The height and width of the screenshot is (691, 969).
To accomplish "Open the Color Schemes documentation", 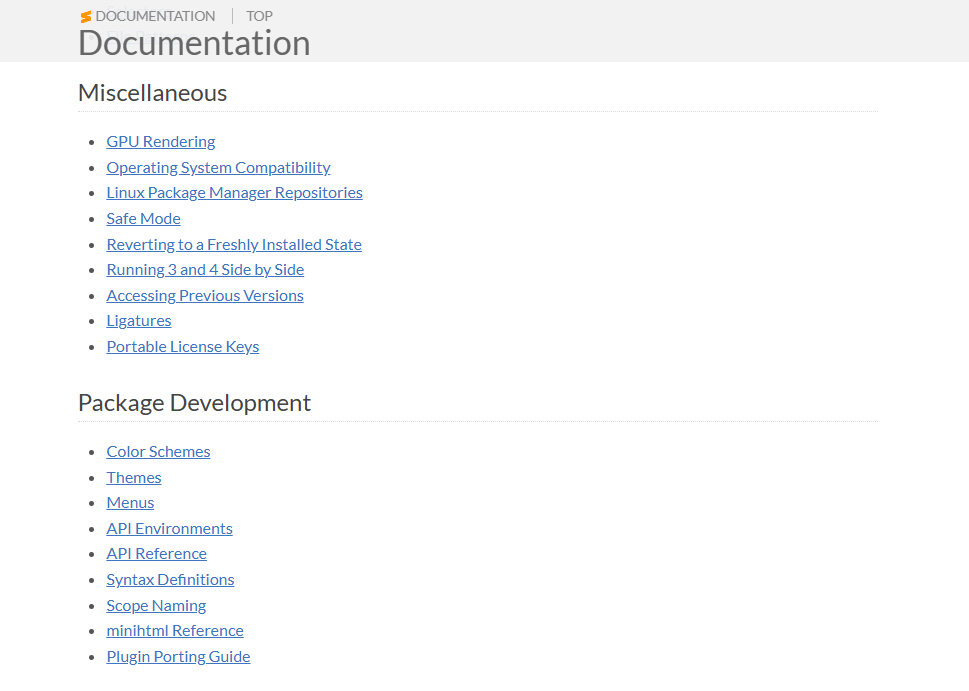I will coord(158,452).
